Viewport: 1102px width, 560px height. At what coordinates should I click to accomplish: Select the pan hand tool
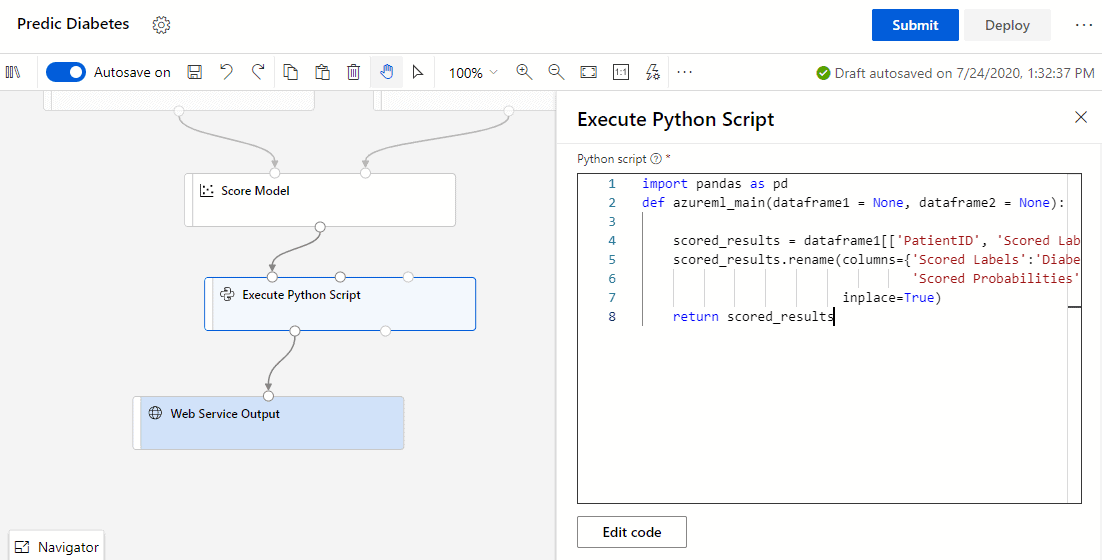coord(387,72)
